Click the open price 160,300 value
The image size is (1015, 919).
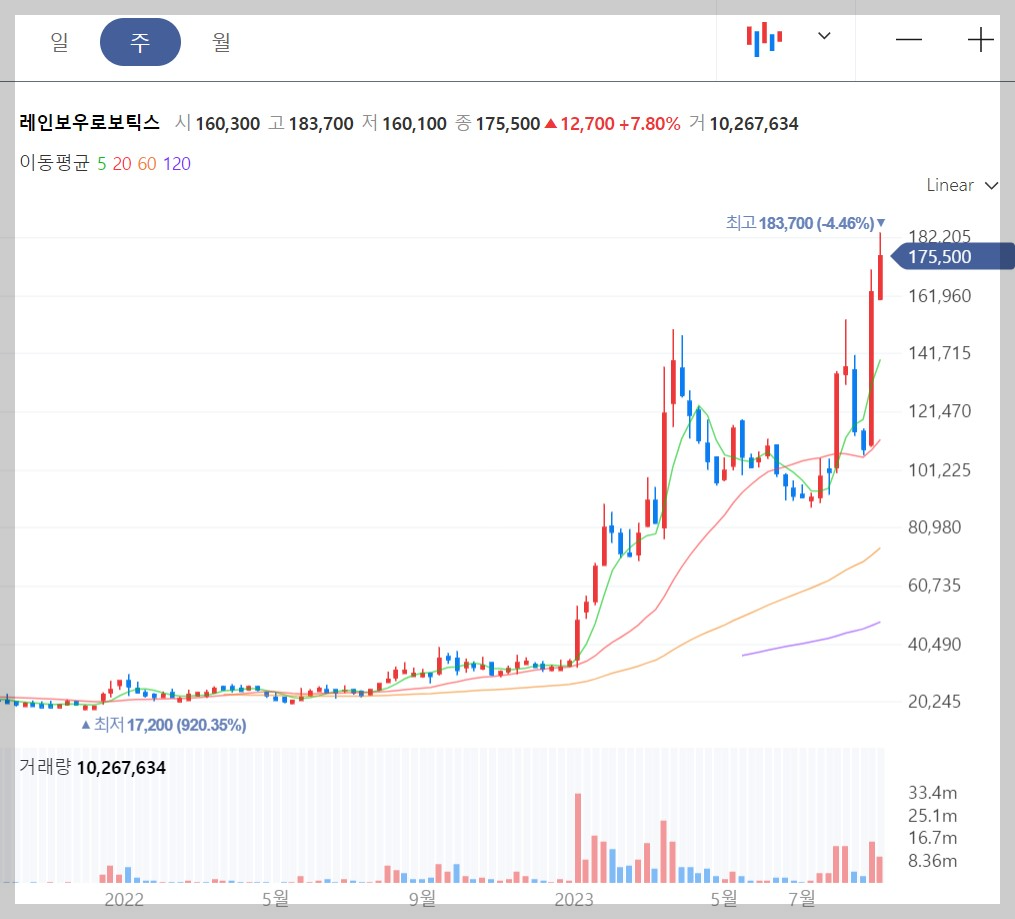click(x=228, y=124)
